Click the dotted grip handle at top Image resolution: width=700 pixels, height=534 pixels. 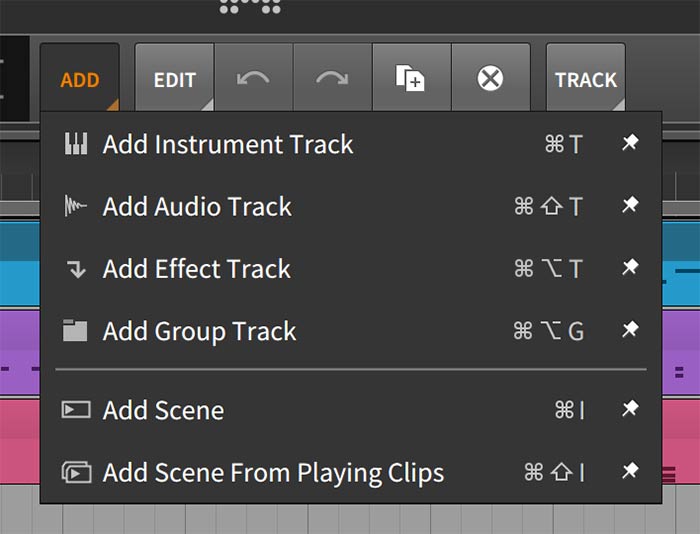[x=250, y=6]
